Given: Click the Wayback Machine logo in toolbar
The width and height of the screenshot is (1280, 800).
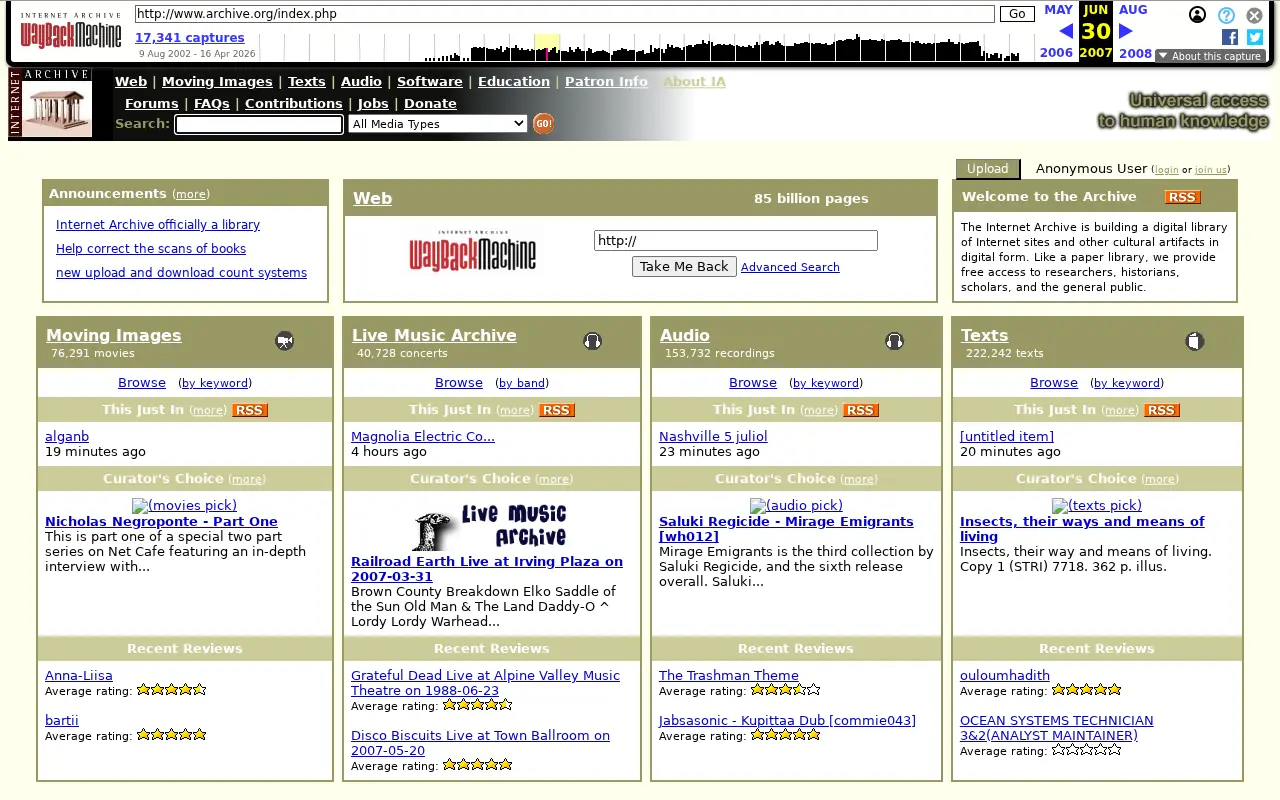Looking at the screenshot, I should [71, 30].
